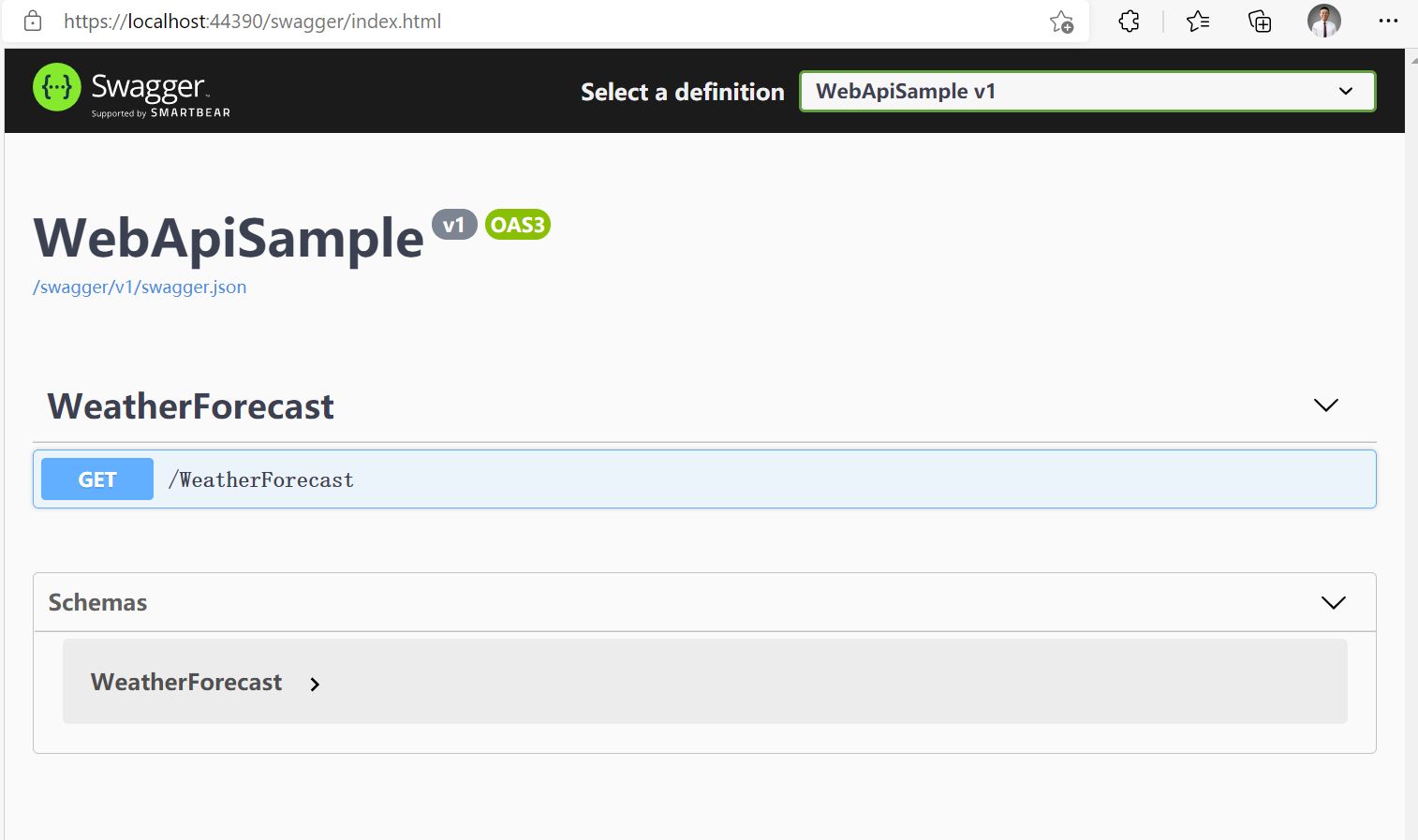Open the user profile avatar
Image resolution: width=1418 pixels, height=840 pixels.
[1324, 21]
